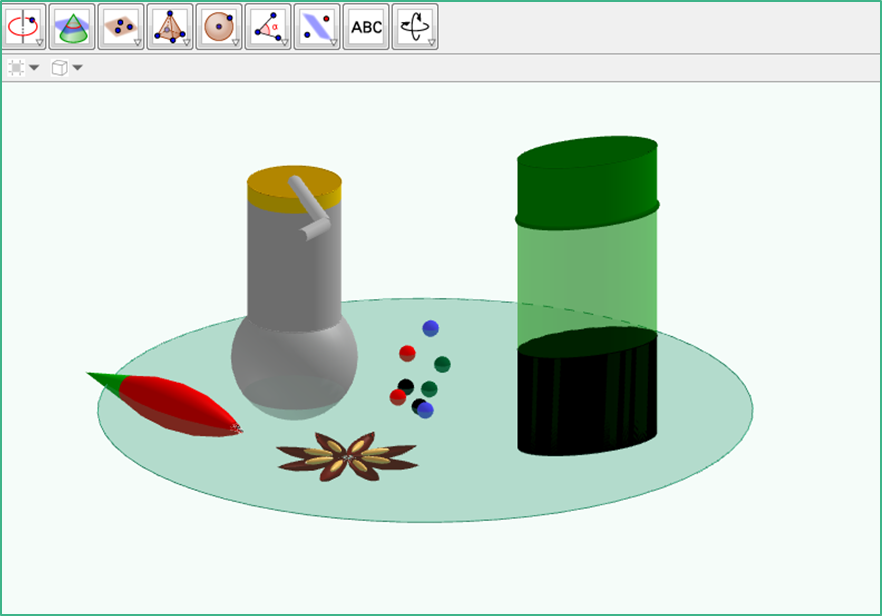
Task: Click the gold lid of the grinder
Action: [x=294, y=188]
